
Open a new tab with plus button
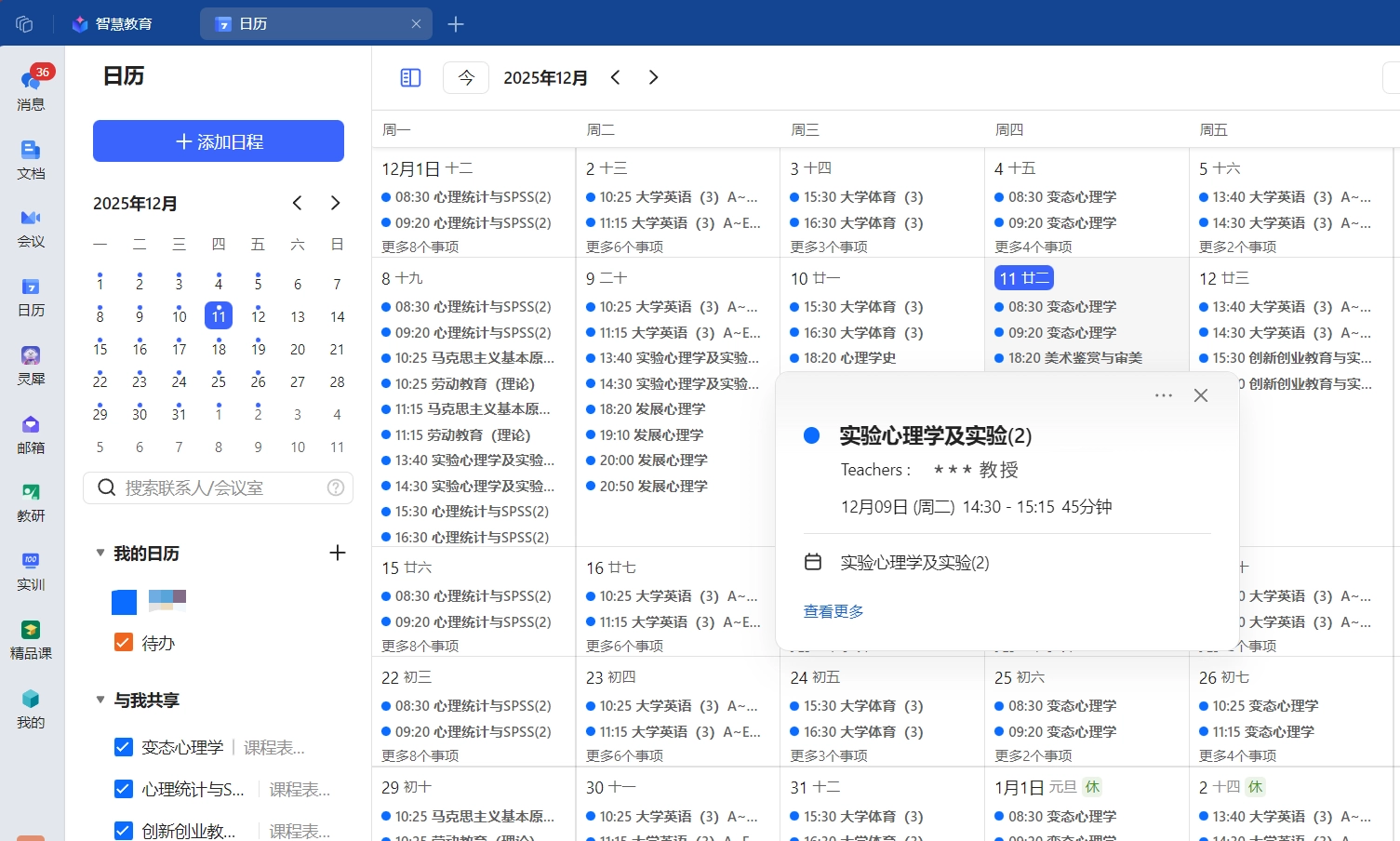(456, 24)
